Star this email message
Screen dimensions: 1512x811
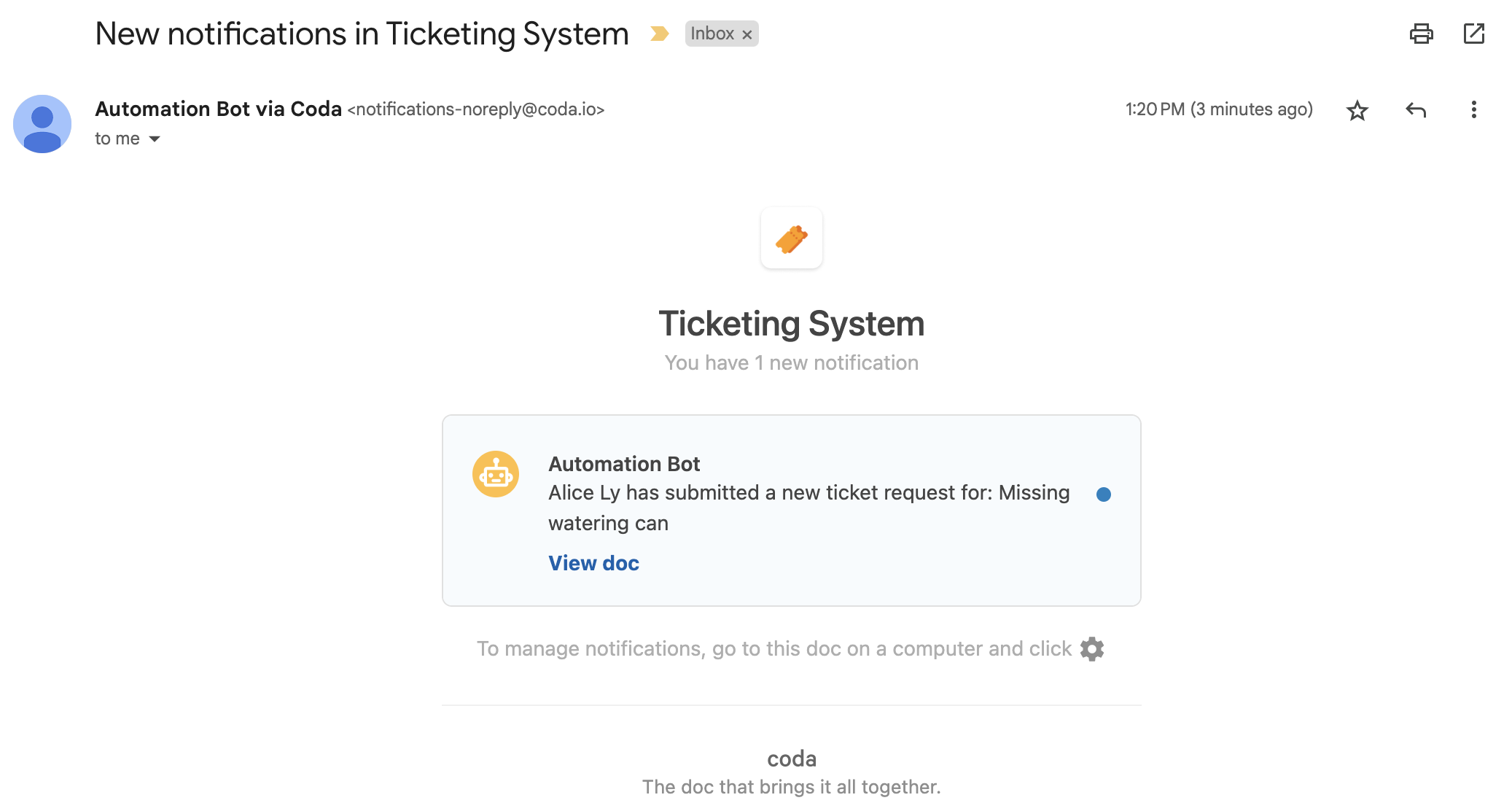1357,110
